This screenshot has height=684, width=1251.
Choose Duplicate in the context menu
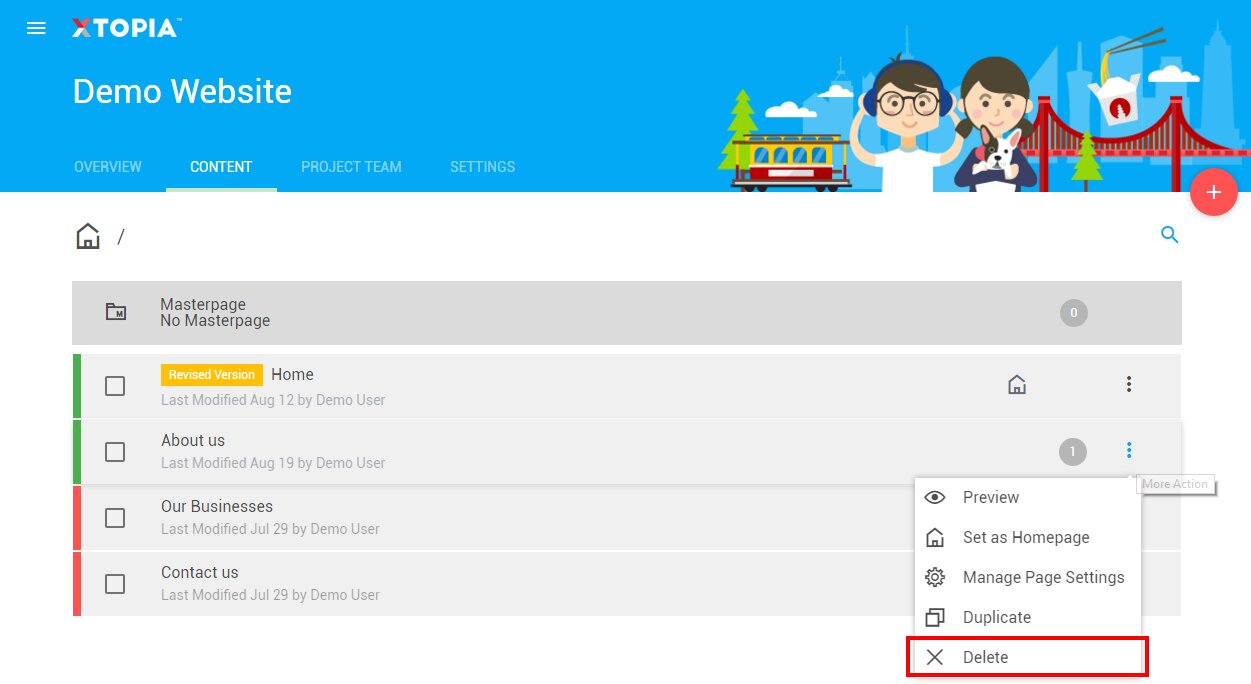pos(996,617)
